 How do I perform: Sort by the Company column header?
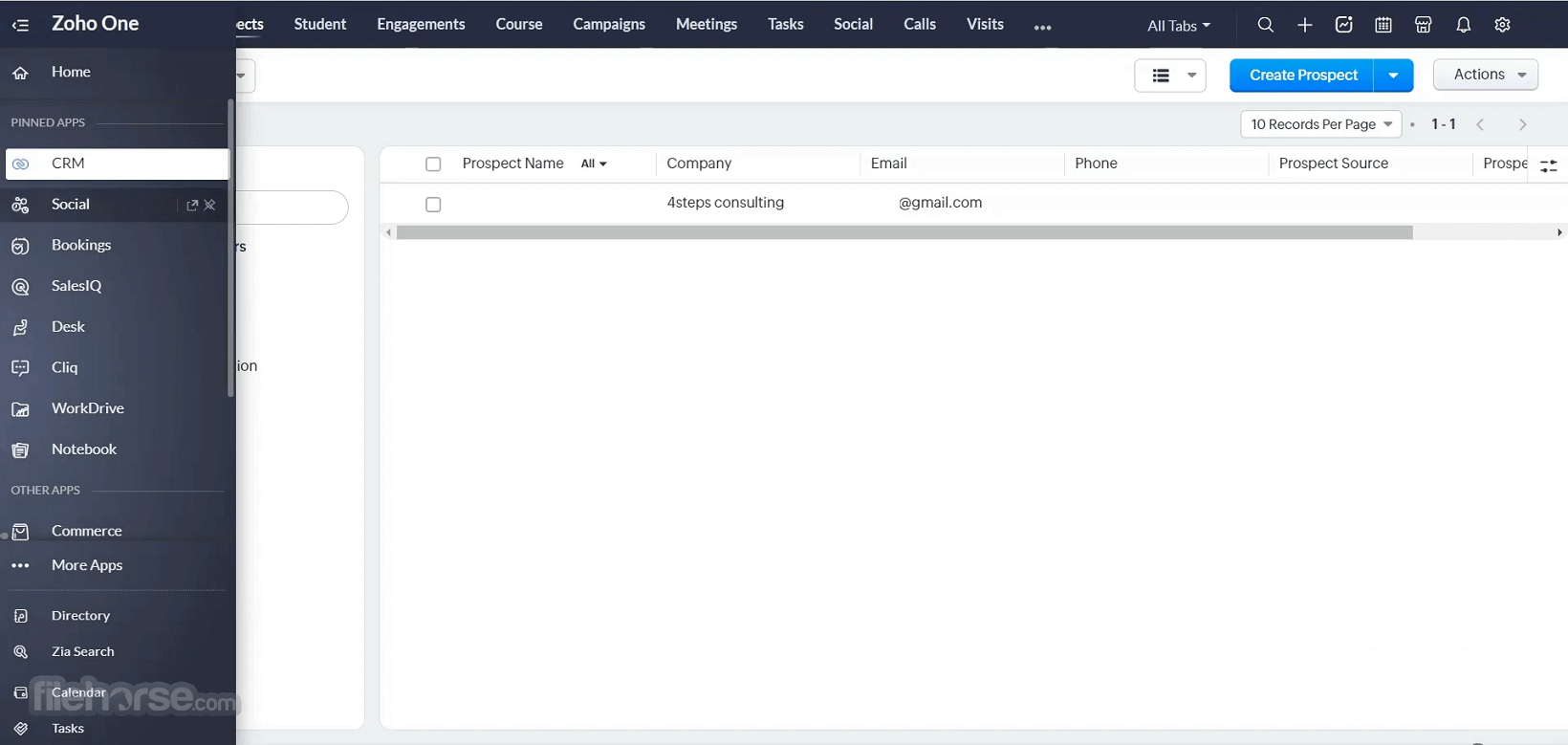(699, 164)
